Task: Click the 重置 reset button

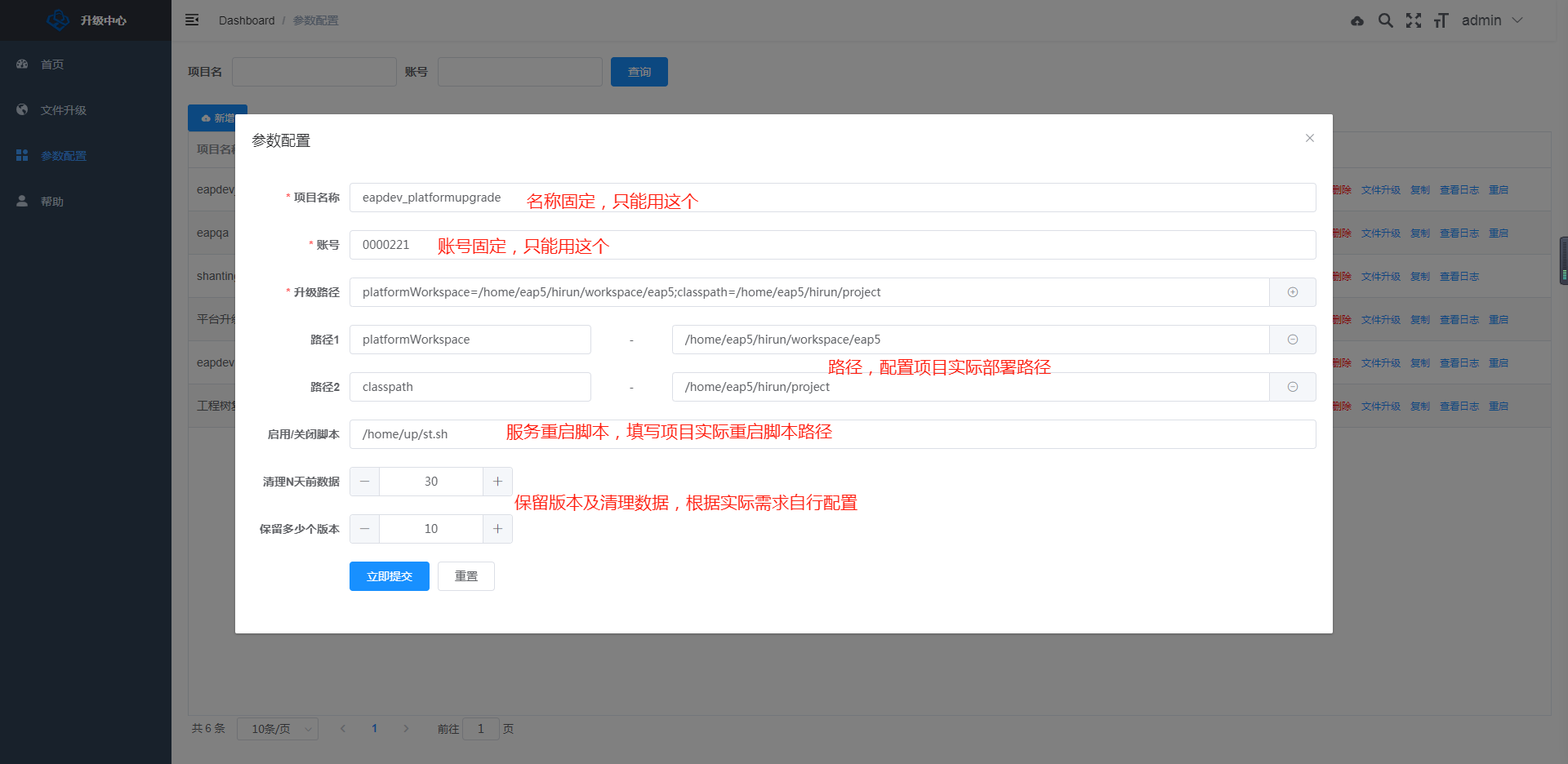Action: (x=465, y=576)
